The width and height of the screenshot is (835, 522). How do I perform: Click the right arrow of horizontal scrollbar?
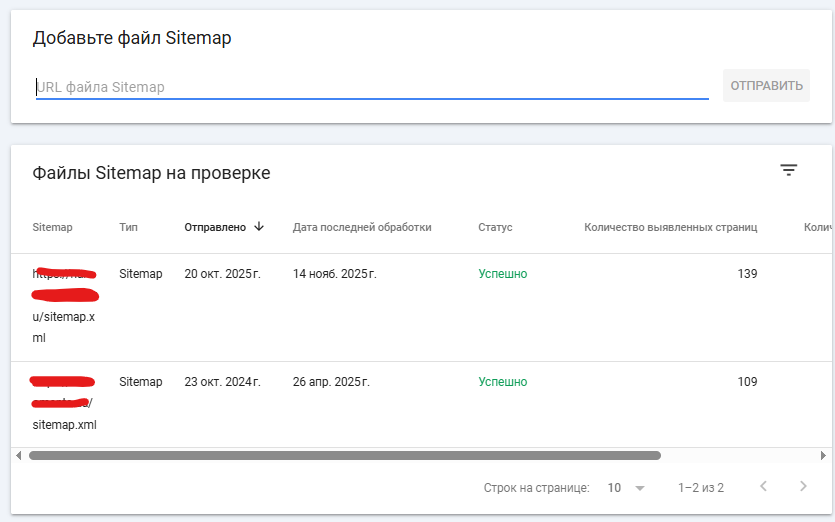(823, 455)
